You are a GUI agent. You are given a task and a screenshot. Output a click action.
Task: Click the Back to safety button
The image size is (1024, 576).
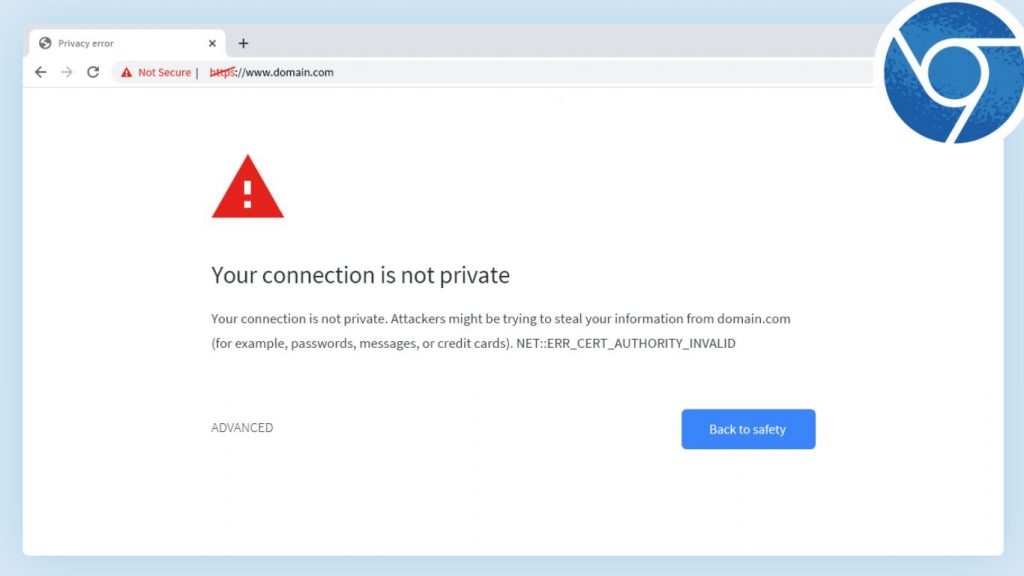point(748,429)
